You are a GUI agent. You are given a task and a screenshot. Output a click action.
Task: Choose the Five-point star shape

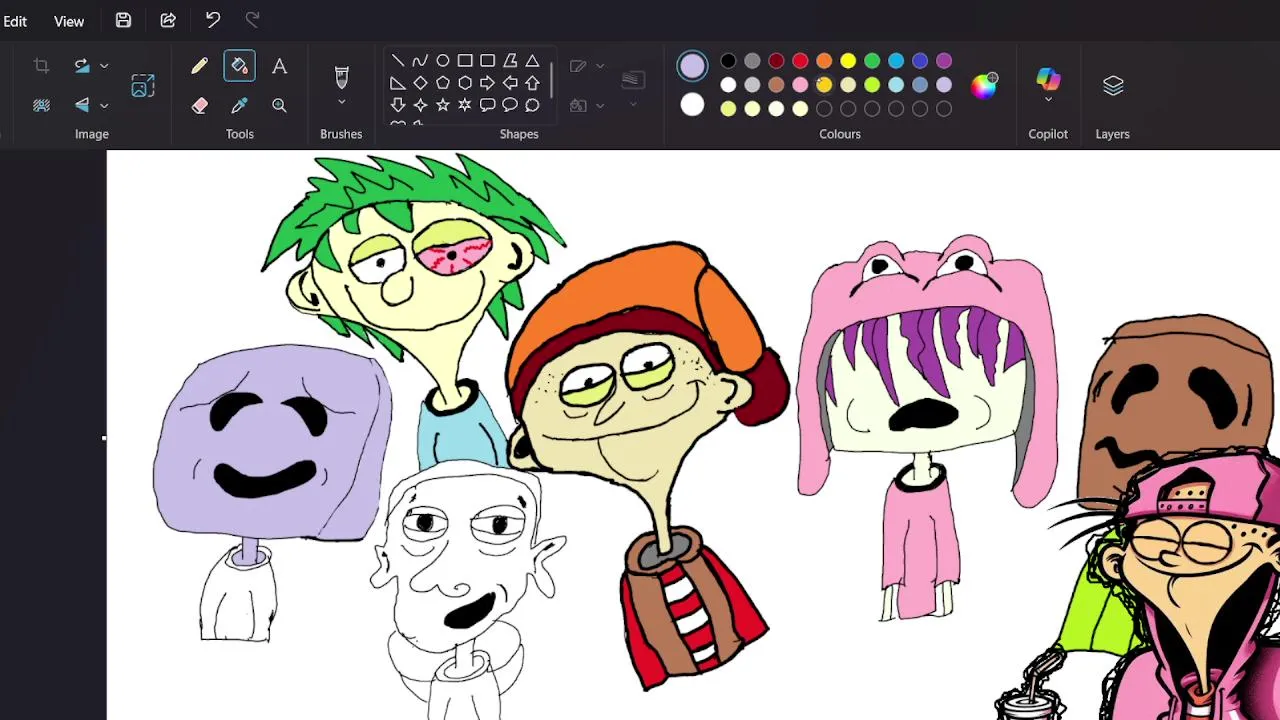[x=443, y=105]
